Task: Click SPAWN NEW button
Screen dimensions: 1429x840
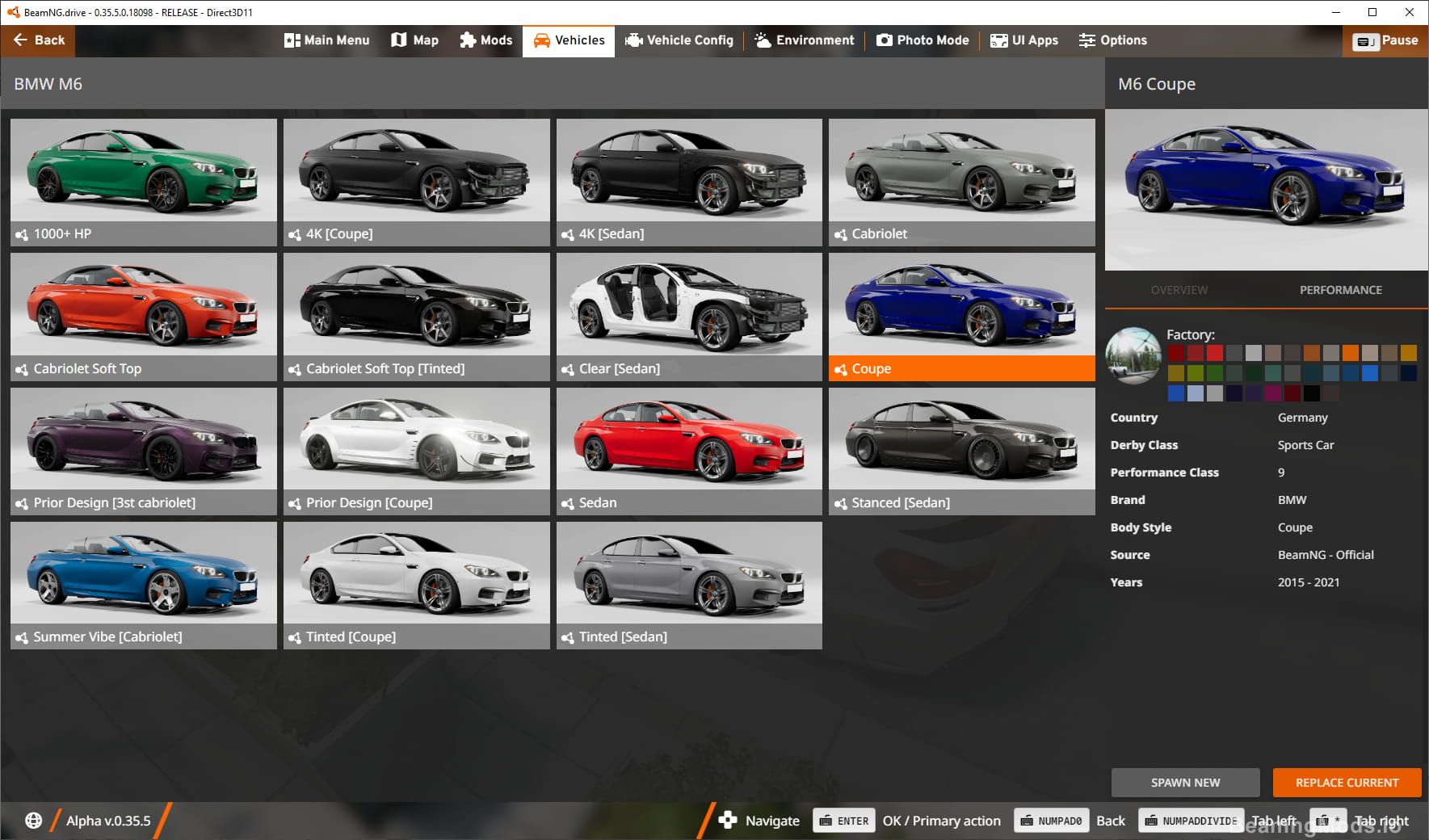Action: click(1185, 783)
